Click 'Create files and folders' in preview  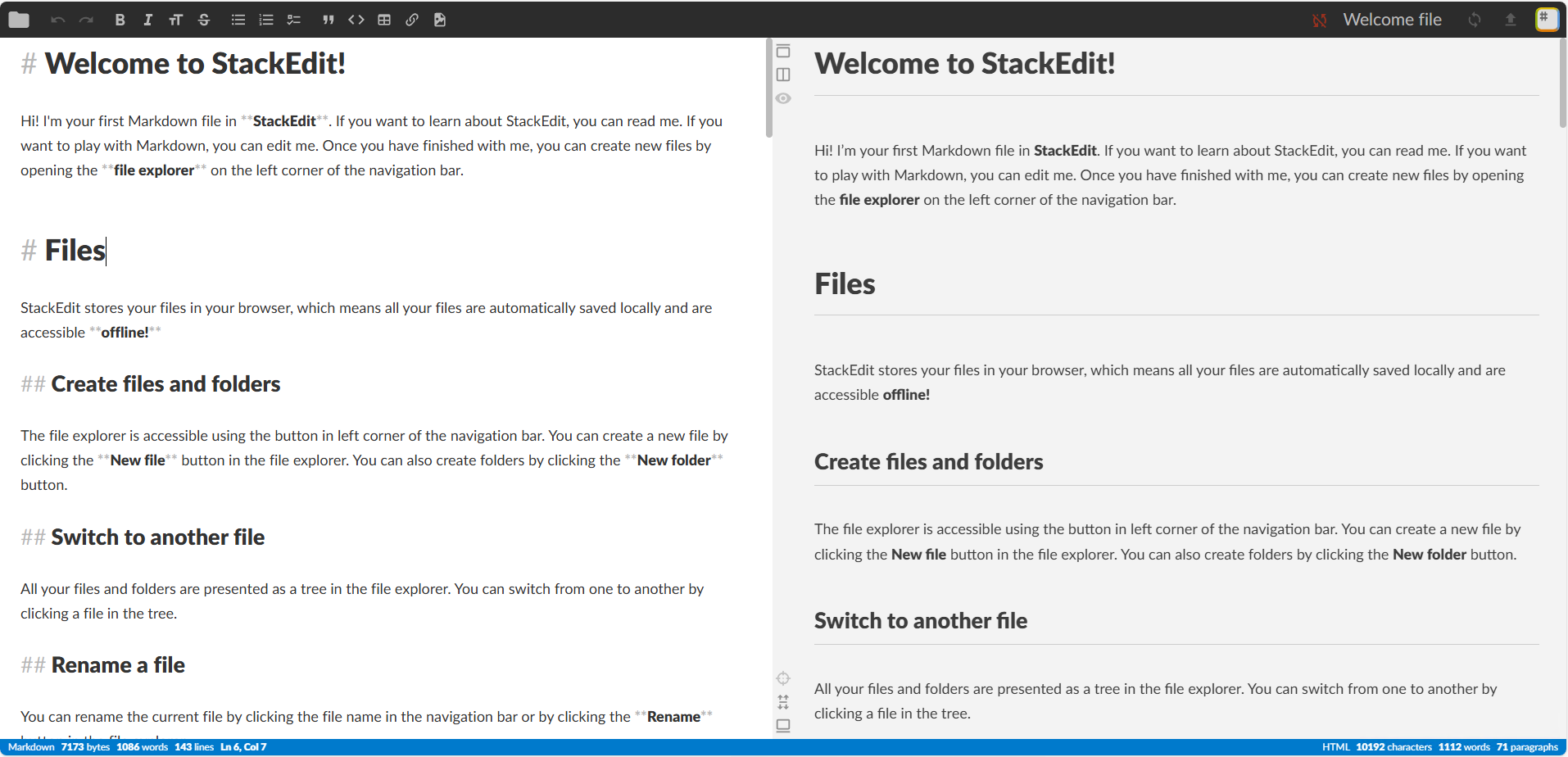(928, 462)
